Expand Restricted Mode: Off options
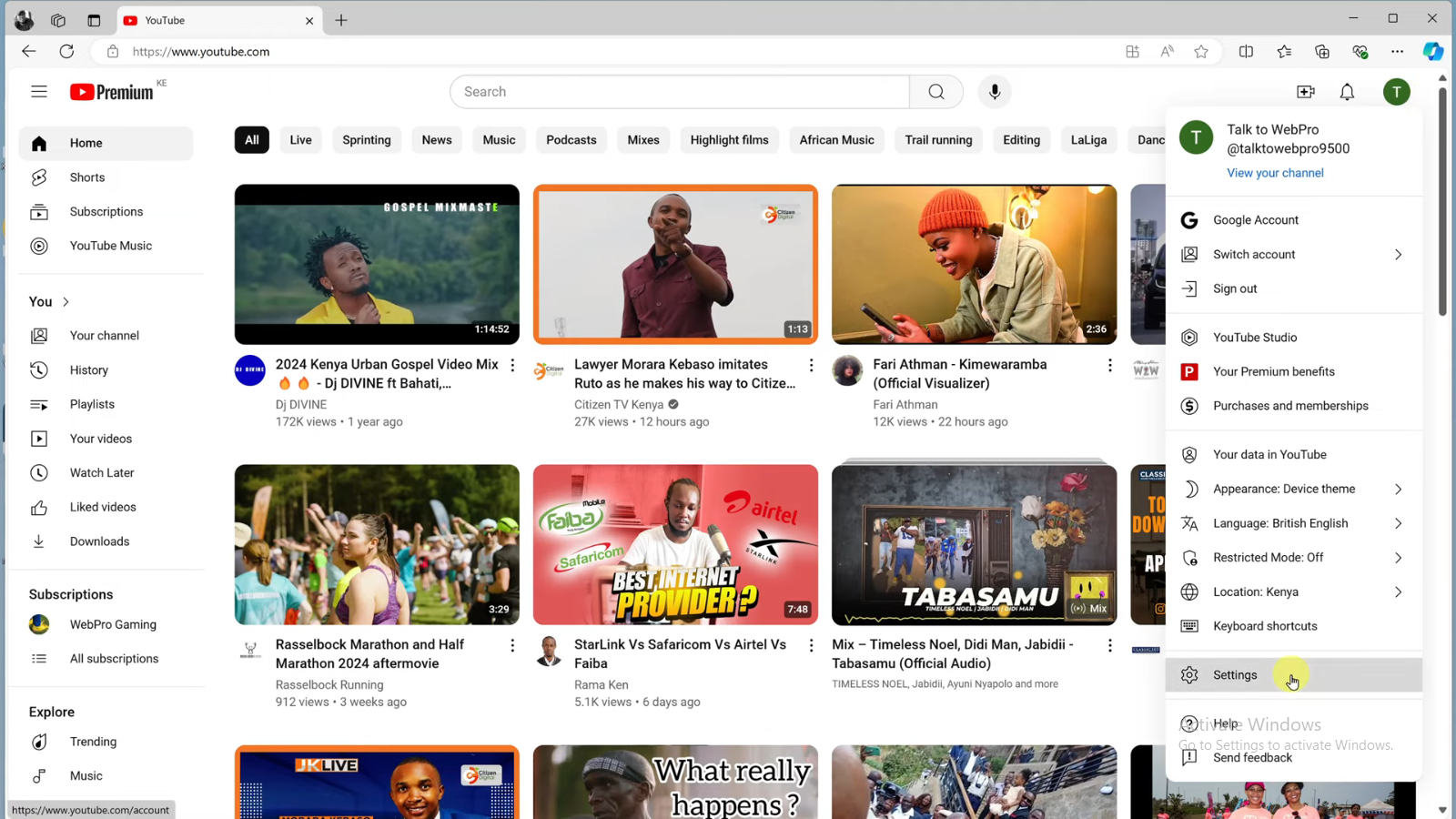1456x819 pixels. click(x=1293, y=558)
